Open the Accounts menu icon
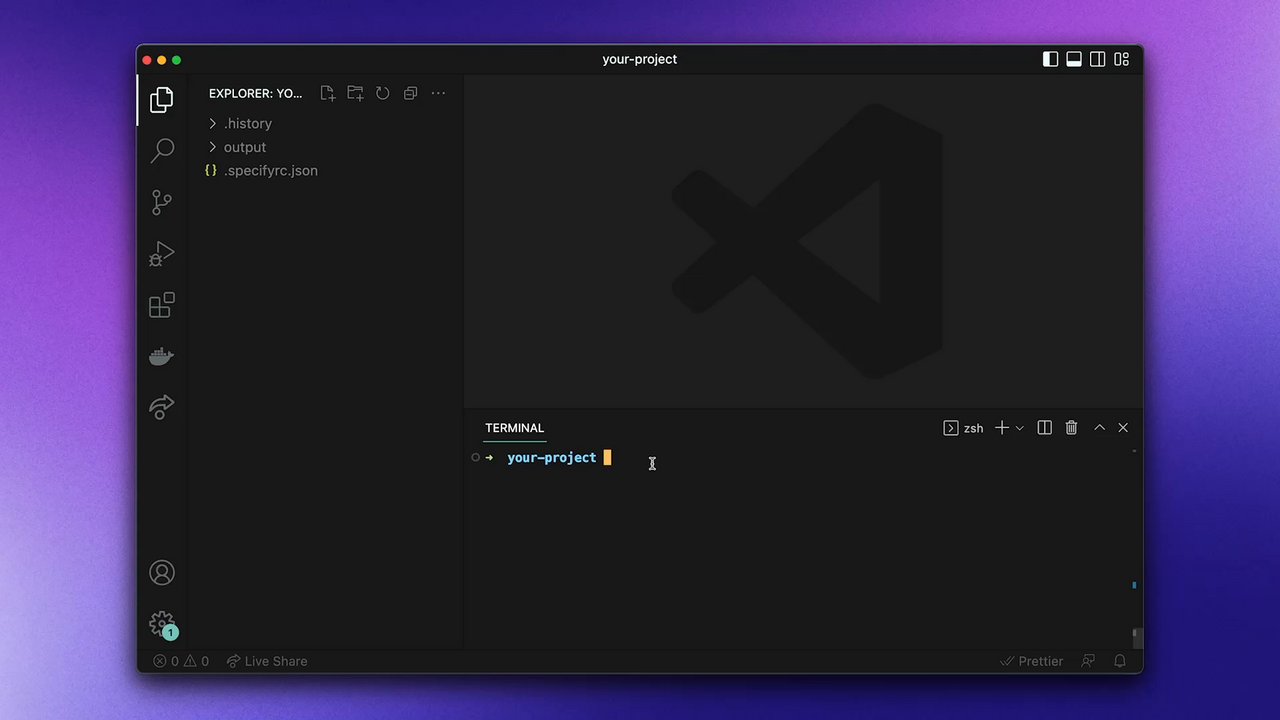The height and width of the screenshot is (720, 1280). [161, 573]
